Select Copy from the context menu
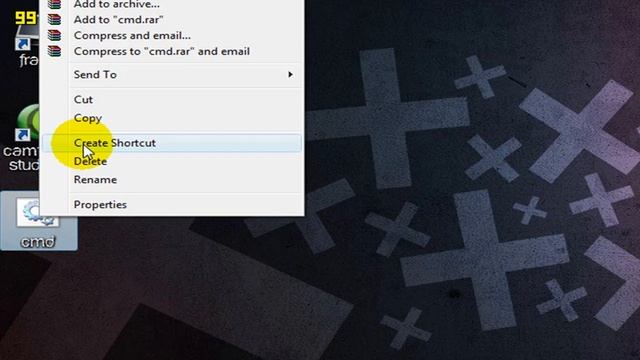640x360 pixels. coord(172,118)
